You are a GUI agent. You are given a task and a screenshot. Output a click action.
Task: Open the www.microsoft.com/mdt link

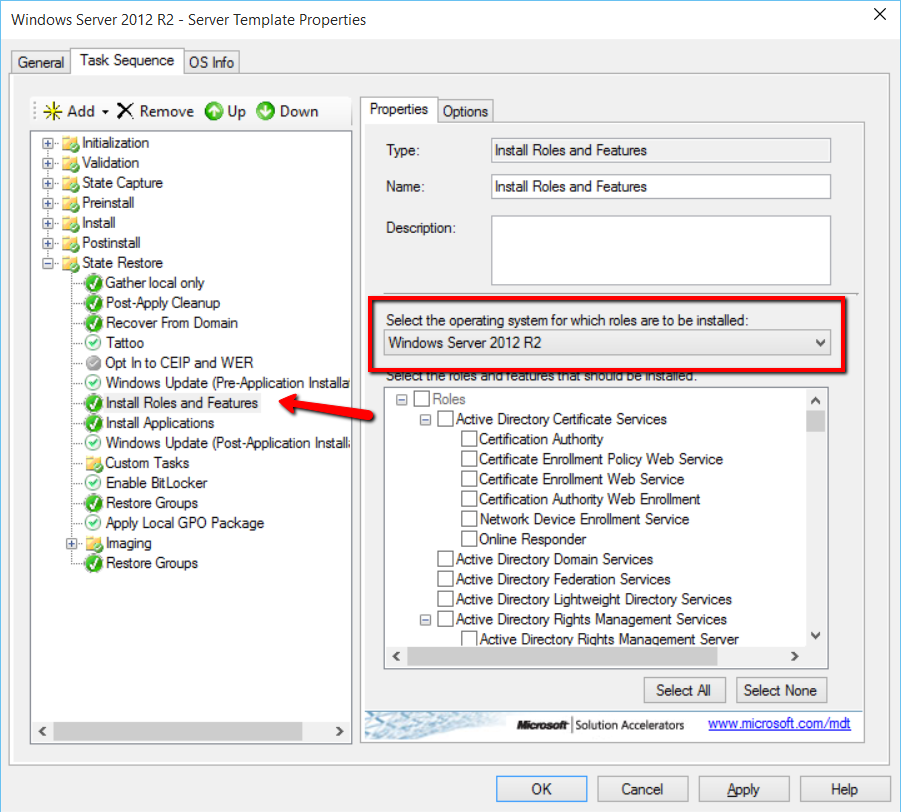(x=779, y=723)
